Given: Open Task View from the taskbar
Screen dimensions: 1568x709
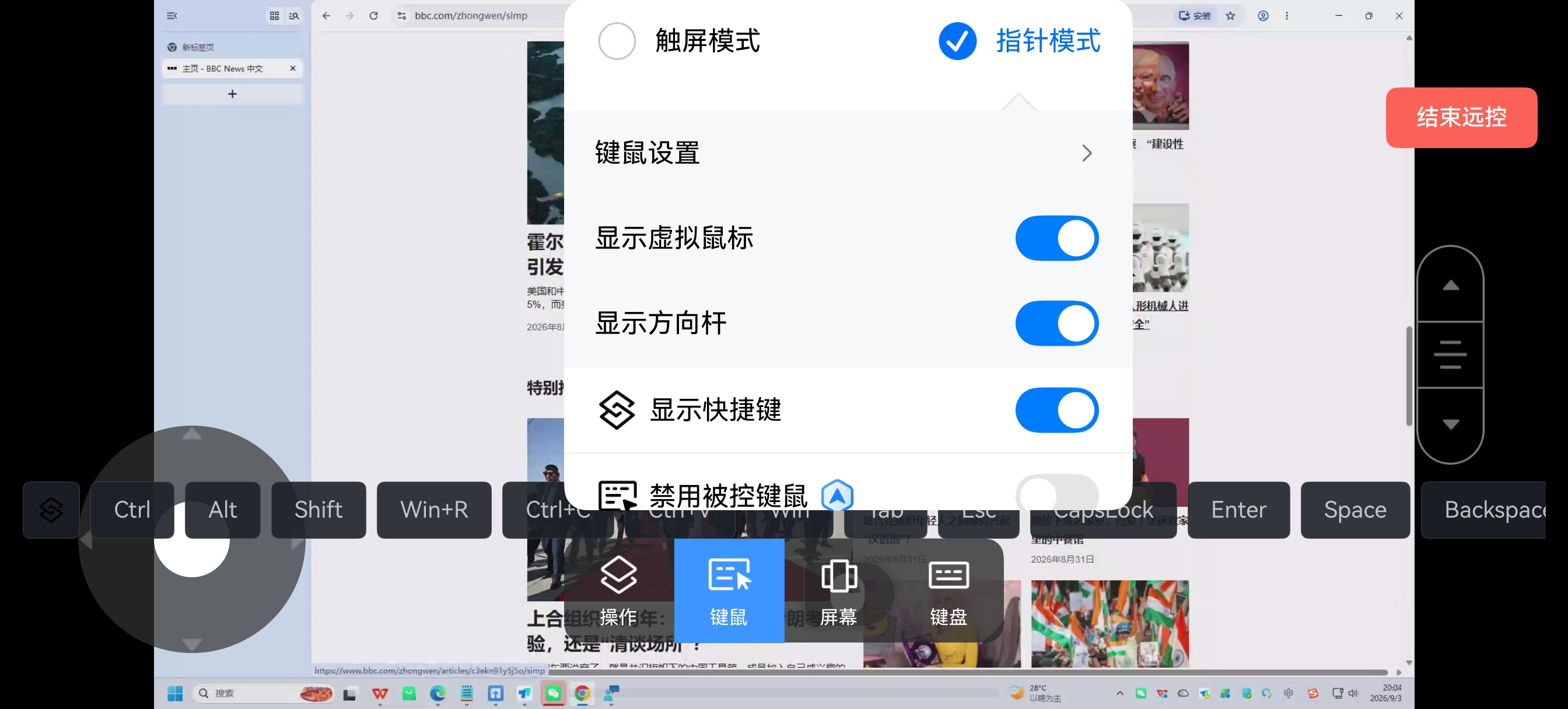Looking at the screenshot, I should point(349,693).
